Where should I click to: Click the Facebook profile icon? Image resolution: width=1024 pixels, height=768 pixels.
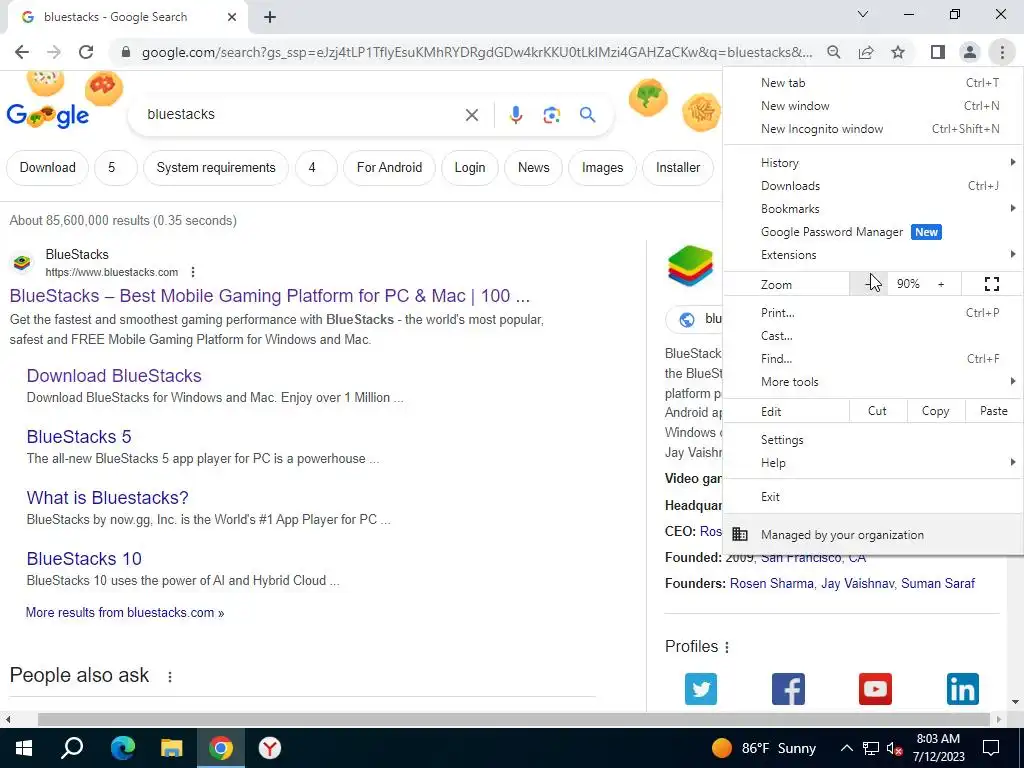[x=788, y=689]
